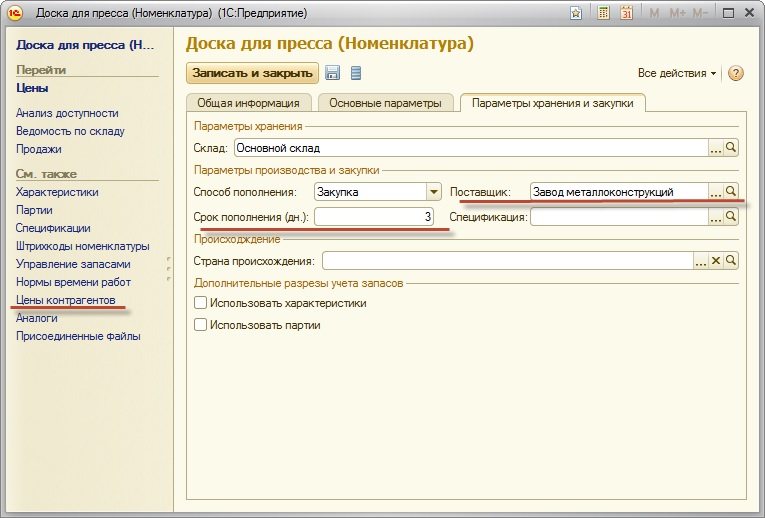The image size is (765, 518).
Task: Open Цены контрагентов link in sidebar
Action: 66,300
